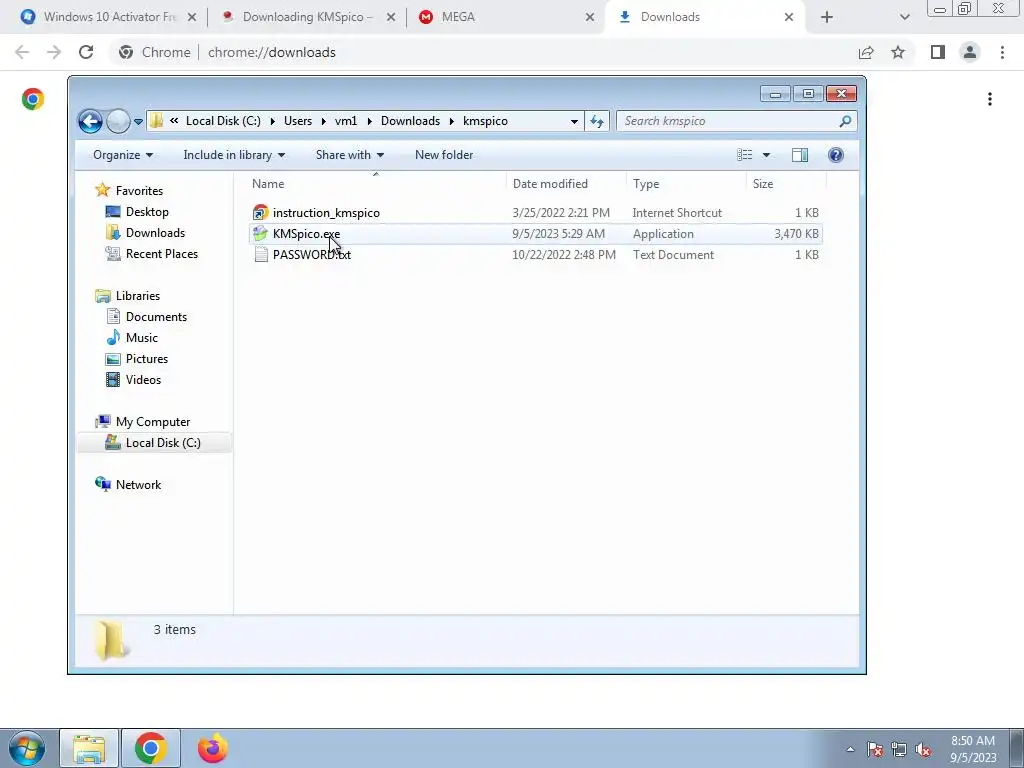Screen dimensions: 1024x768
Task: Select the KMSpico.exe application icon
Action: click(261, 233)
